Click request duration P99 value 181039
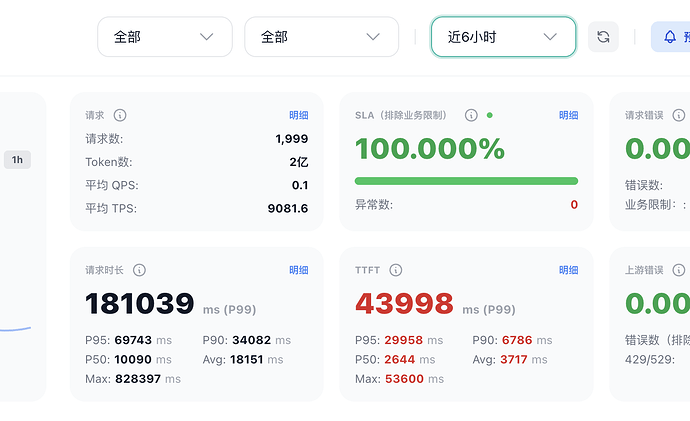This screenshot has height=421, width=690. (x=139, y=304)
